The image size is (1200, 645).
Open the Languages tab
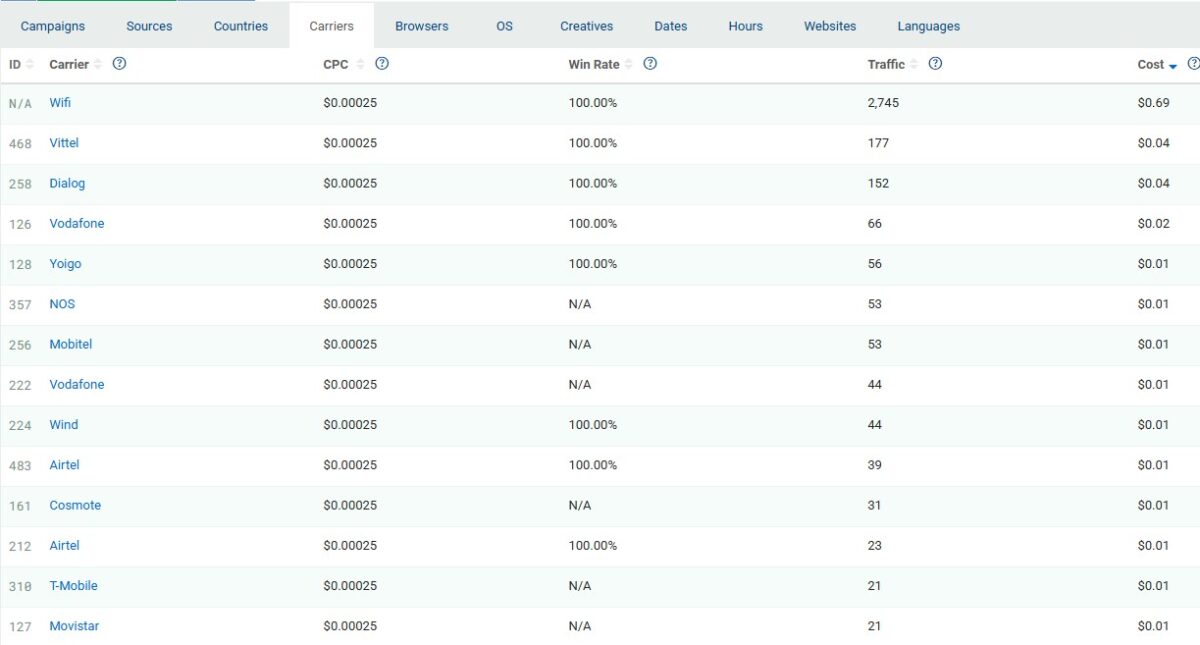pyautogui.click(x=929, y=26)
